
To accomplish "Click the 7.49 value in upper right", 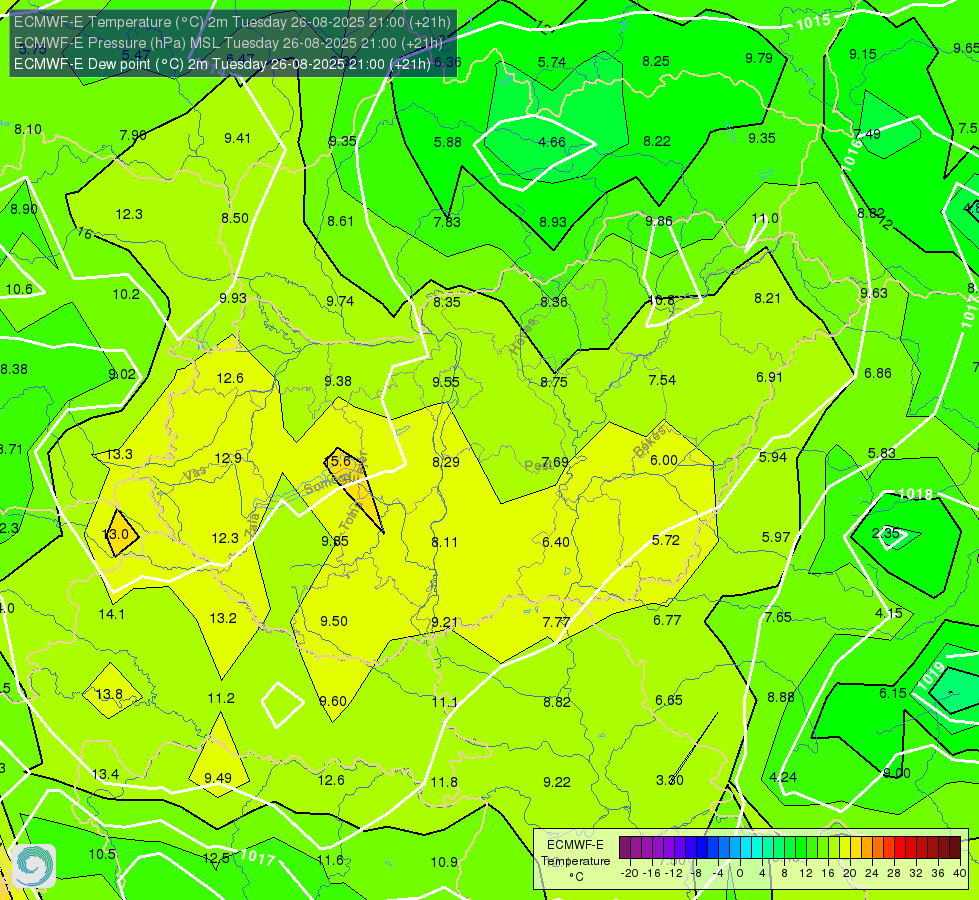I will 867,134.
